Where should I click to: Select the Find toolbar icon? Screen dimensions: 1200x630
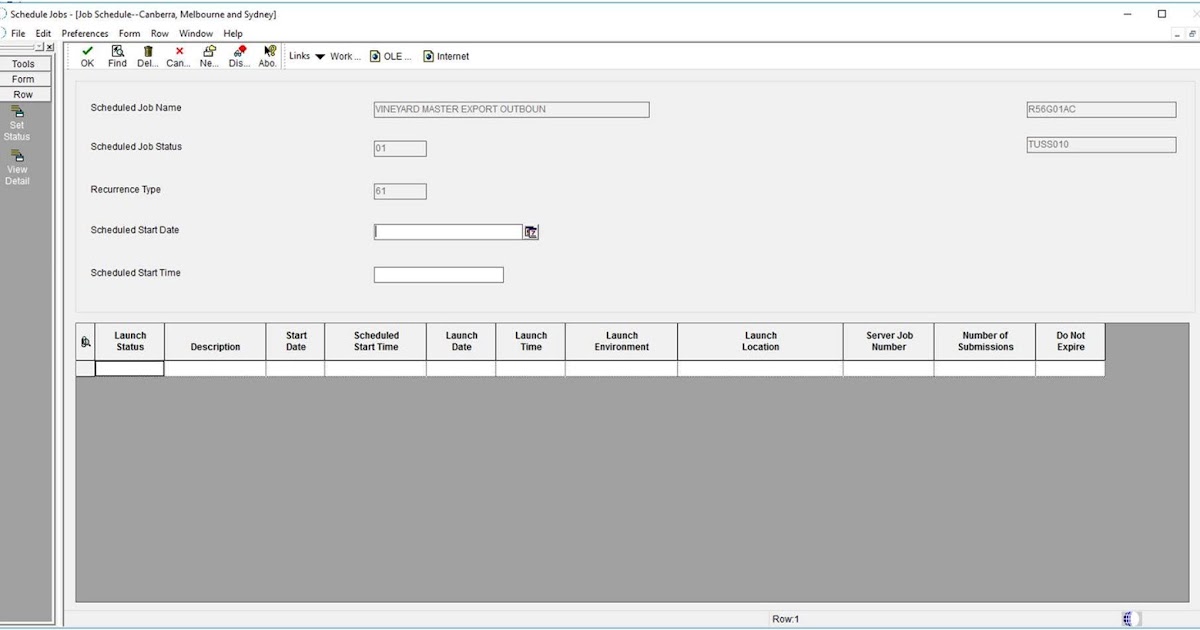[x=116, y=52]
